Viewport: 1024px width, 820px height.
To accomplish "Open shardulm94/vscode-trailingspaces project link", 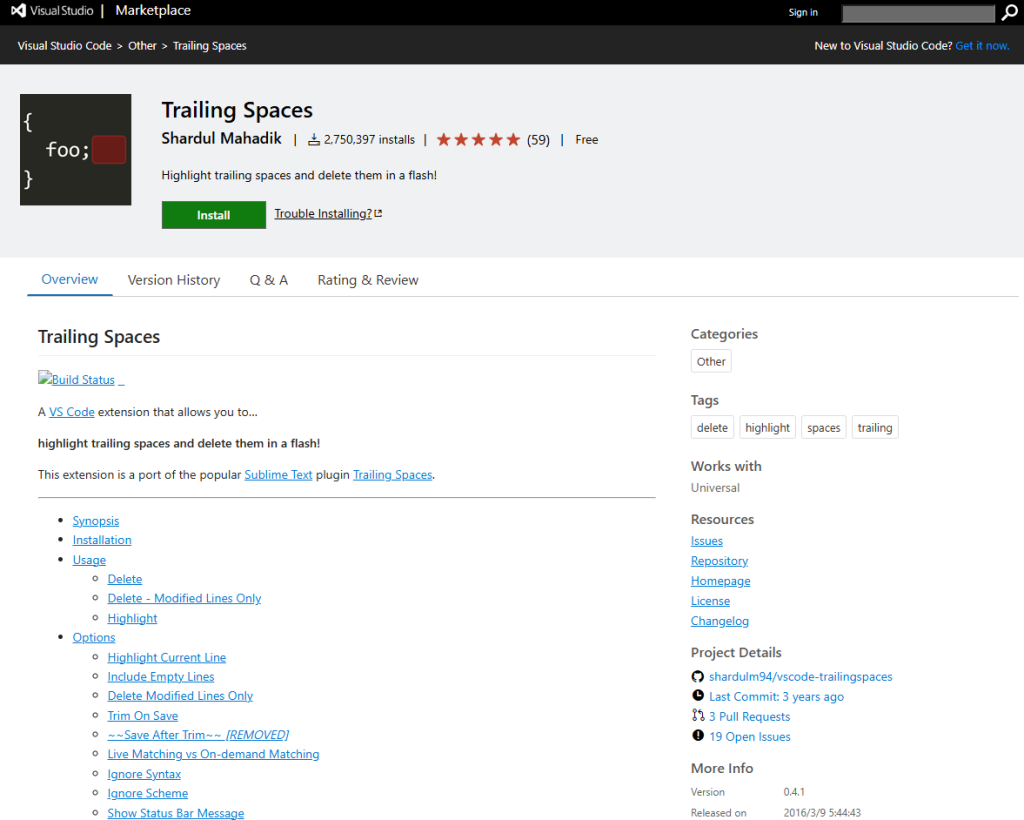I will pos(801,676).
